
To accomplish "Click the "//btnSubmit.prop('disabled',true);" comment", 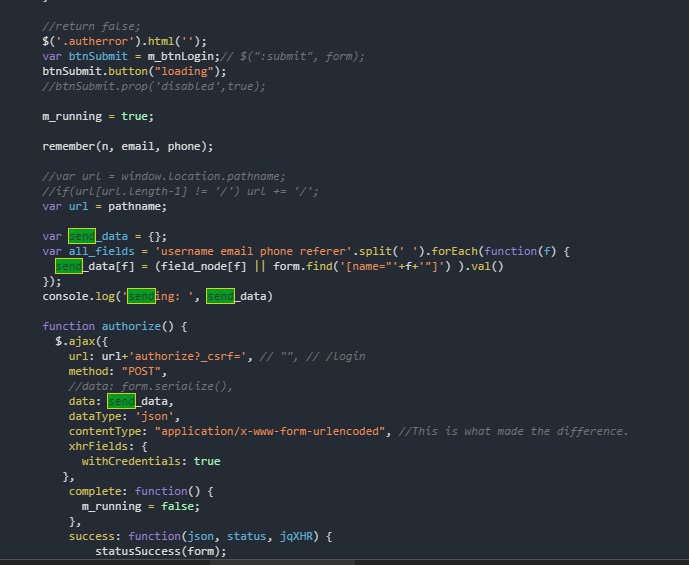I will [154, 86].
